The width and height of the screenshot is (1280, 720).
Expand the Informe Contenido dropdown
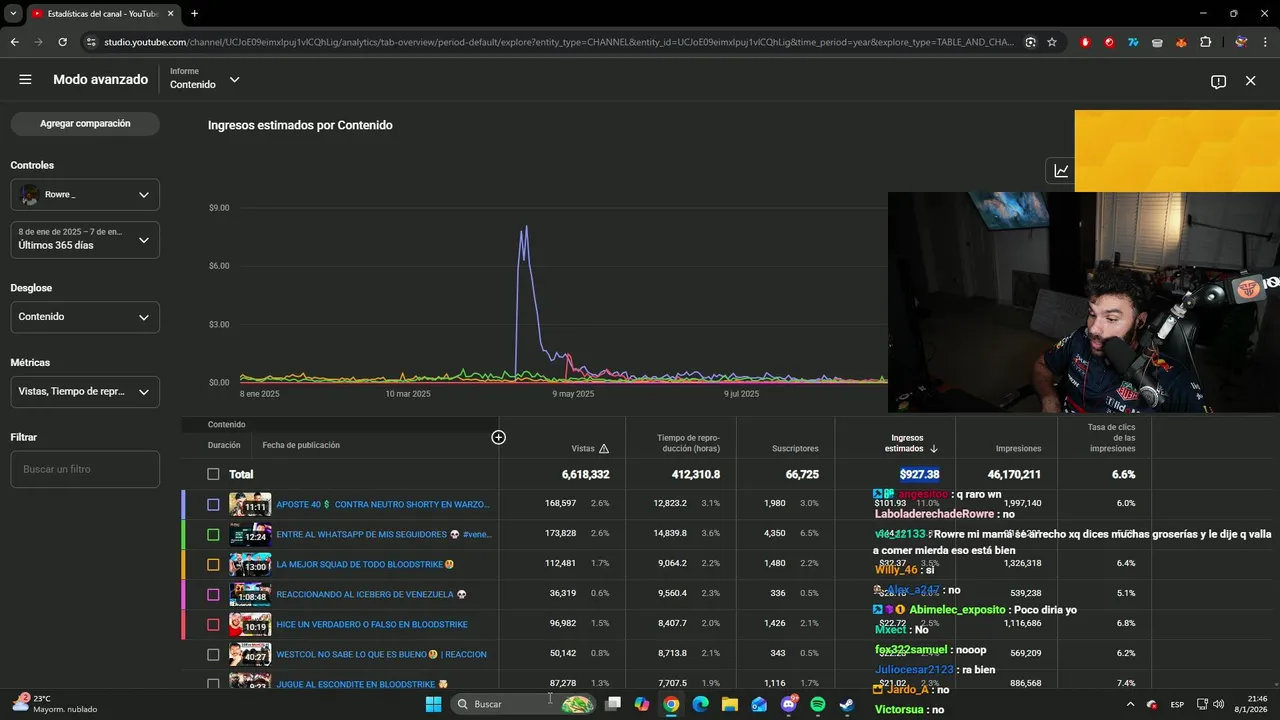(x=205, y=79)
